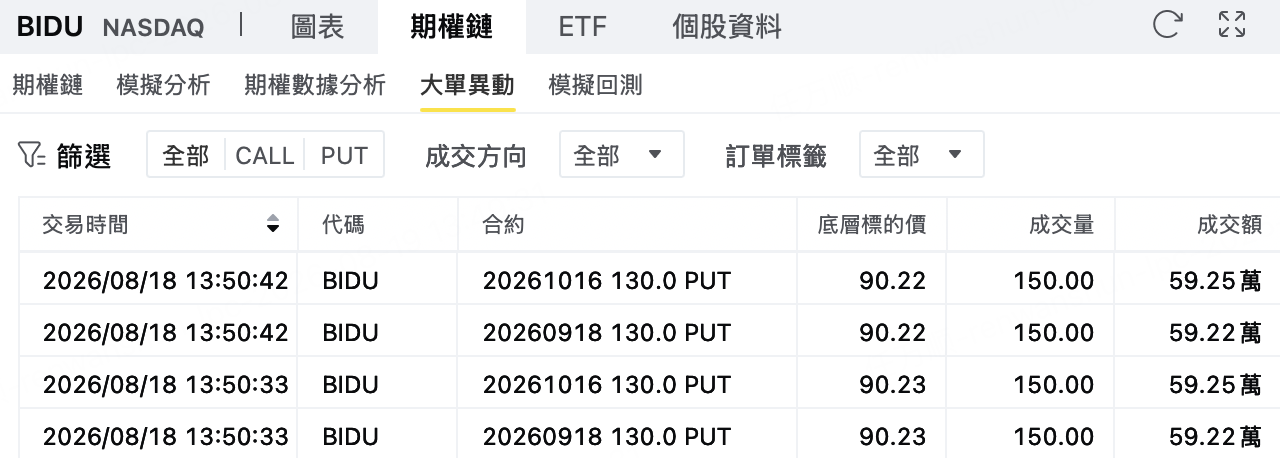
Task: Click the 13:50:33 time for 20260918 contract
Action: point(165,436)
